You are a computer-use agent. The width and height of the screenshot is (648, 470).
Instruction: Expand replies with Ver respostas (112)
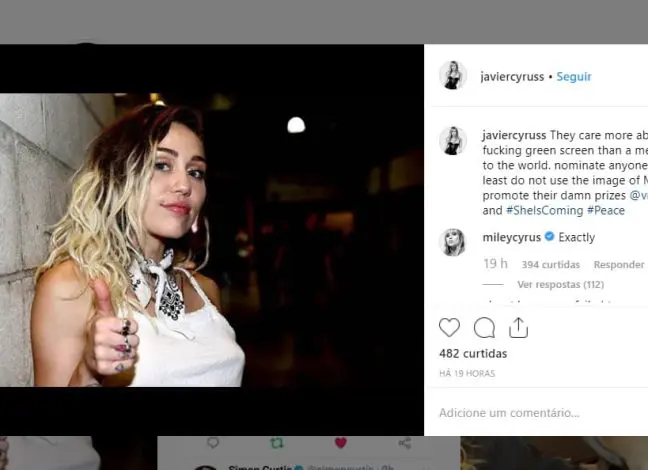tap(560, 285)
